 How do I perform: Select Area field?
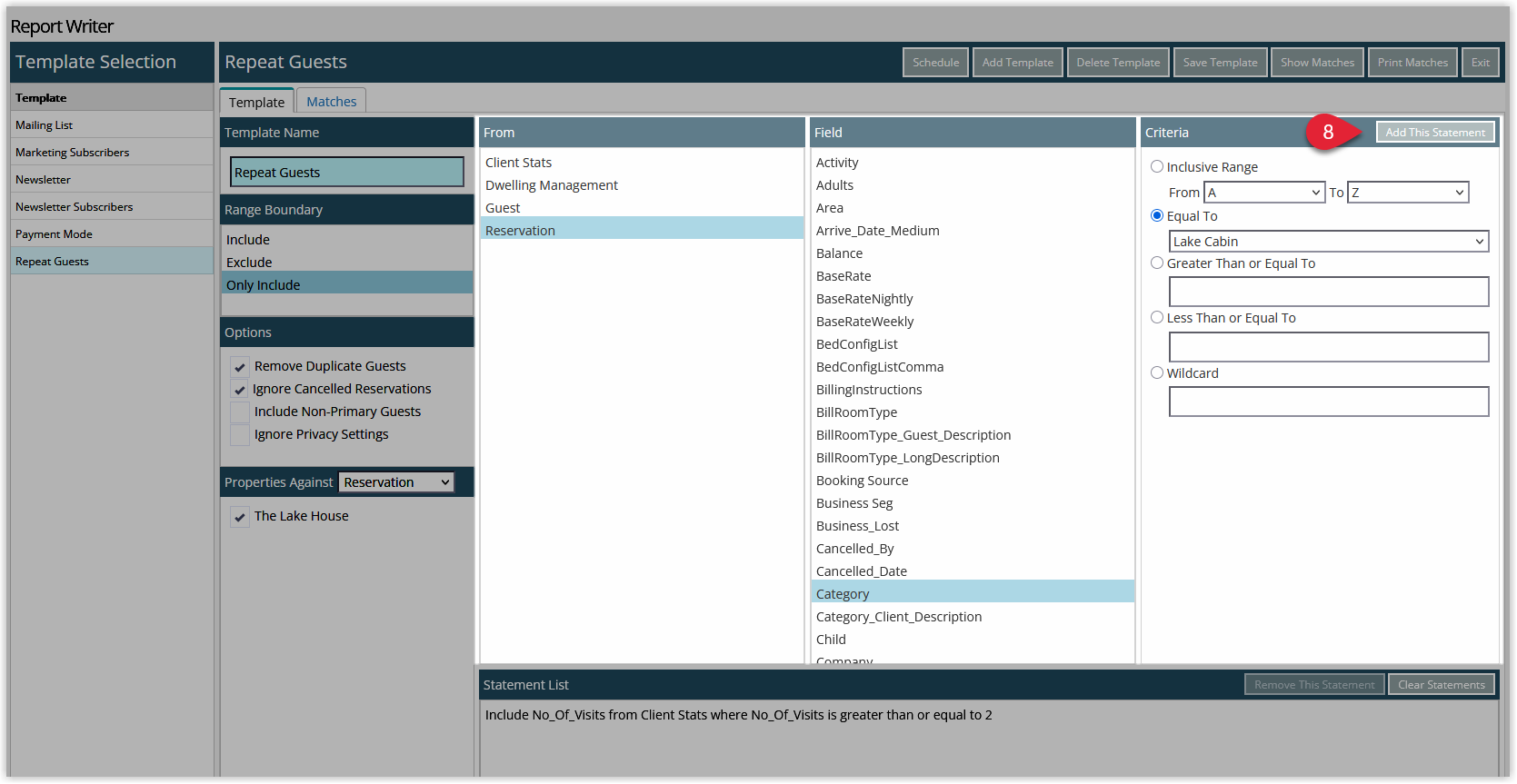tap(973, 208)
